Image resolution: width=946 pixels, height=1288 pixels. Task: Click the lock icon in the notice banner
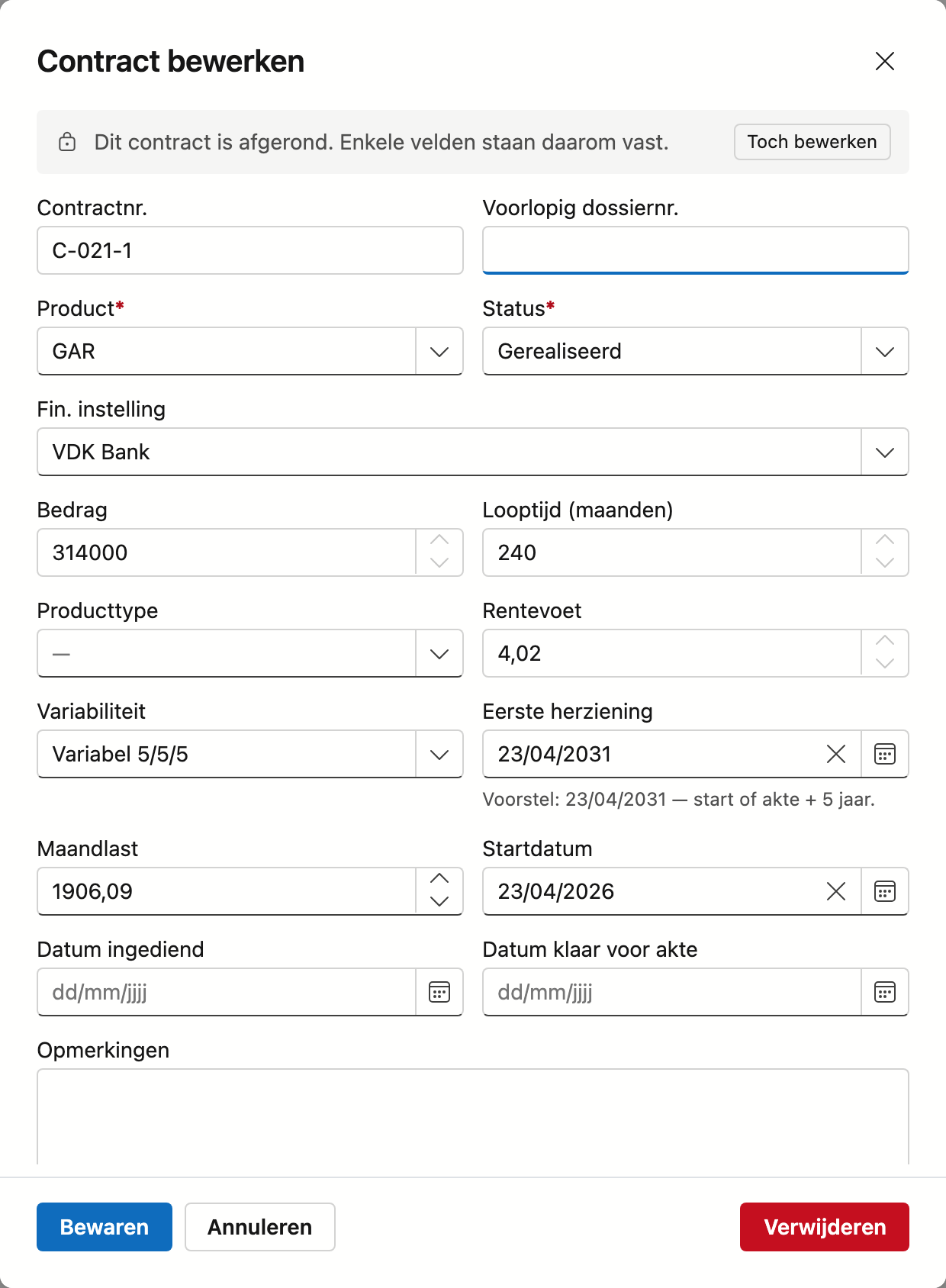click(x=67, y=142)
